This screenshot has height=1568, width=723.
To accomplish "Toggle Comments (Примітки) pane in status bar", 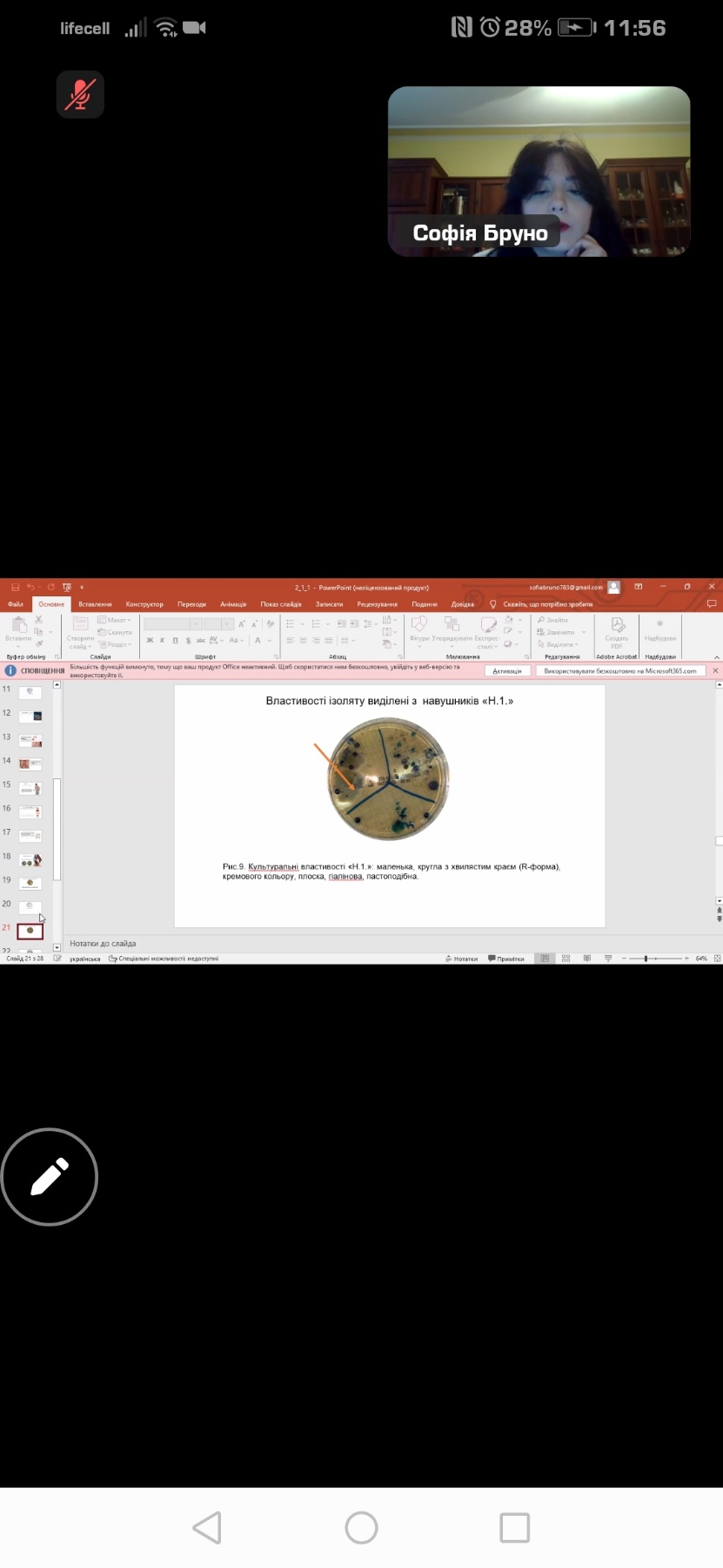I will [x=506, y=959].
